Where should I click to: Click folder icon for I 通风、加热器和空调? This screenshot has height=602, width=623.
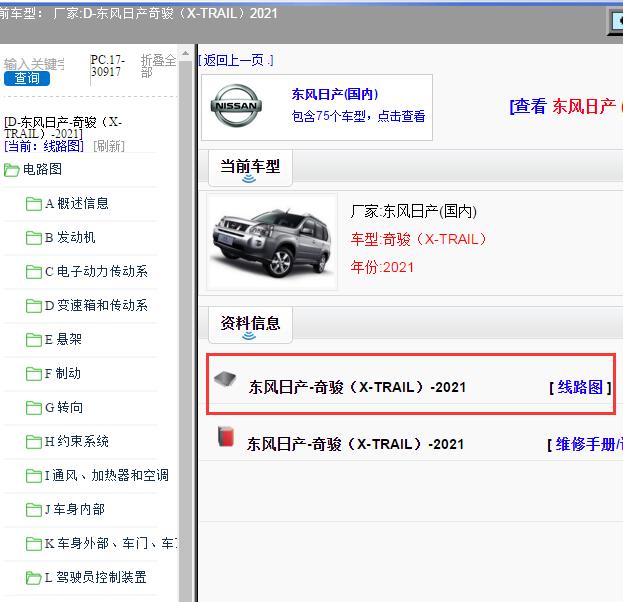(34, 476)
